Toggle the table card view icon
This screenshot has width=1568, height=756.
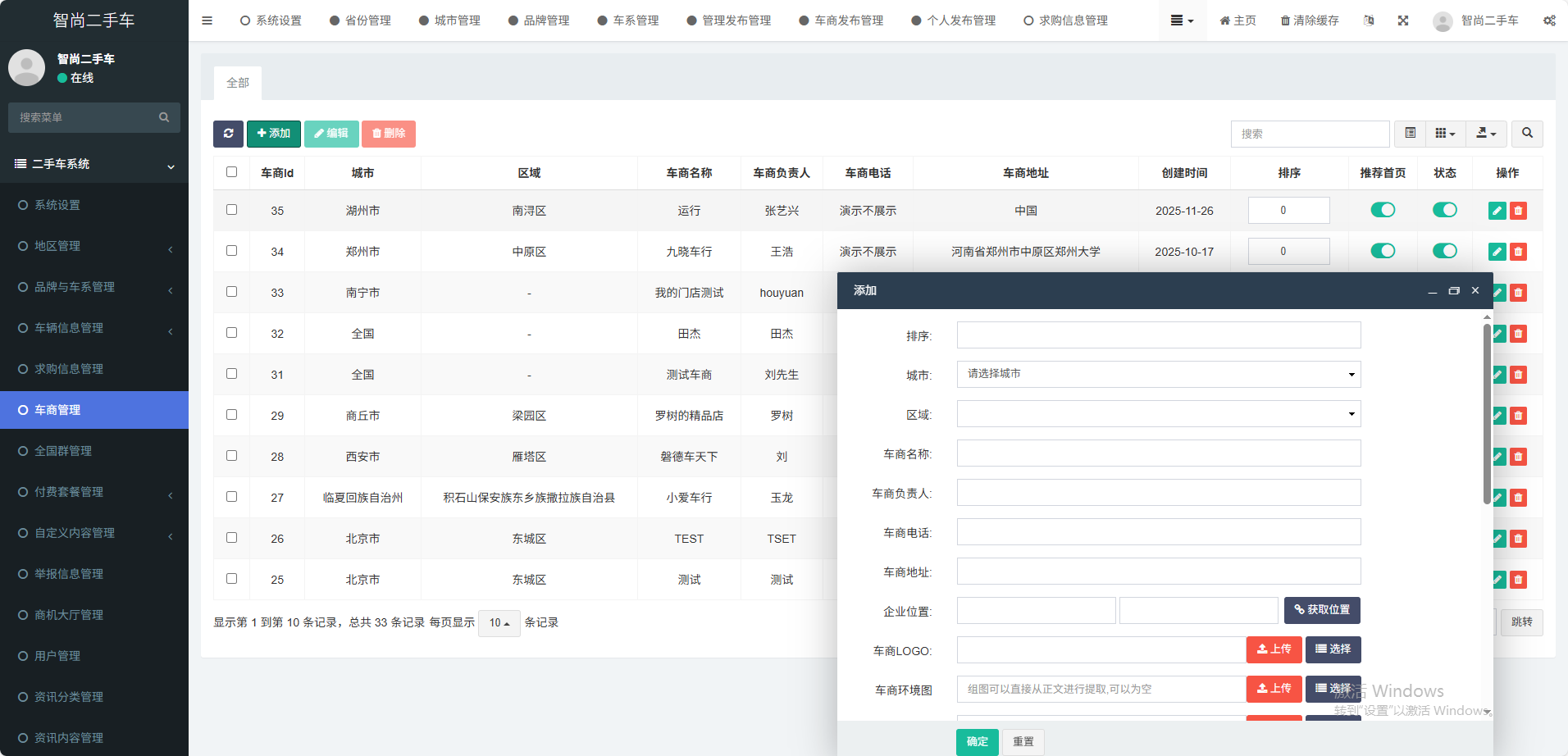1410,134
